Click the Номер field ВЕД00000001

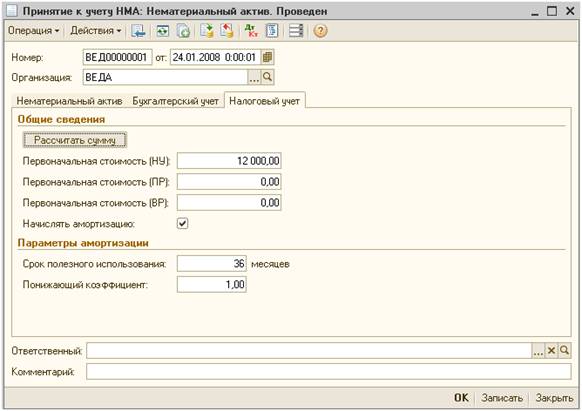[x=117, y=57]
